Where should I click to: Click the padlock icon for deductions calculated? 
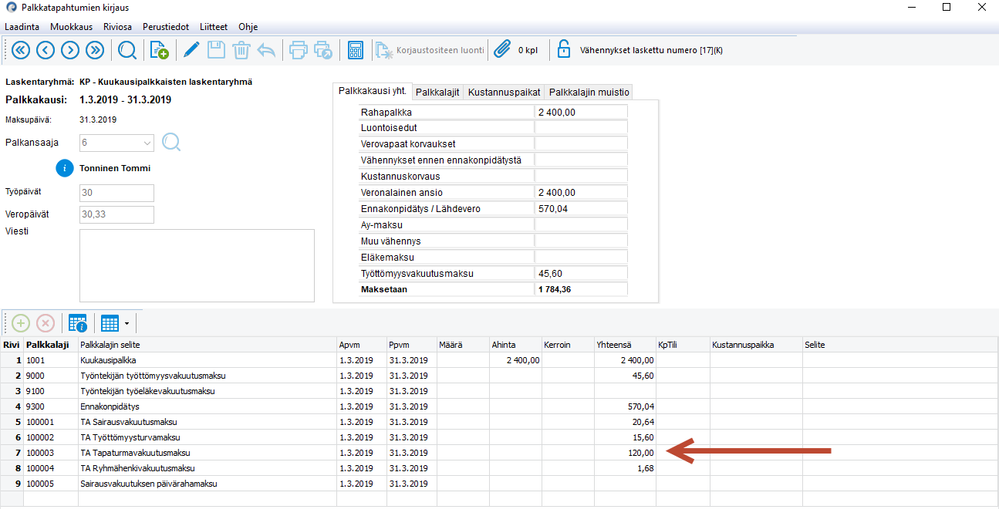tap(564, 50)
